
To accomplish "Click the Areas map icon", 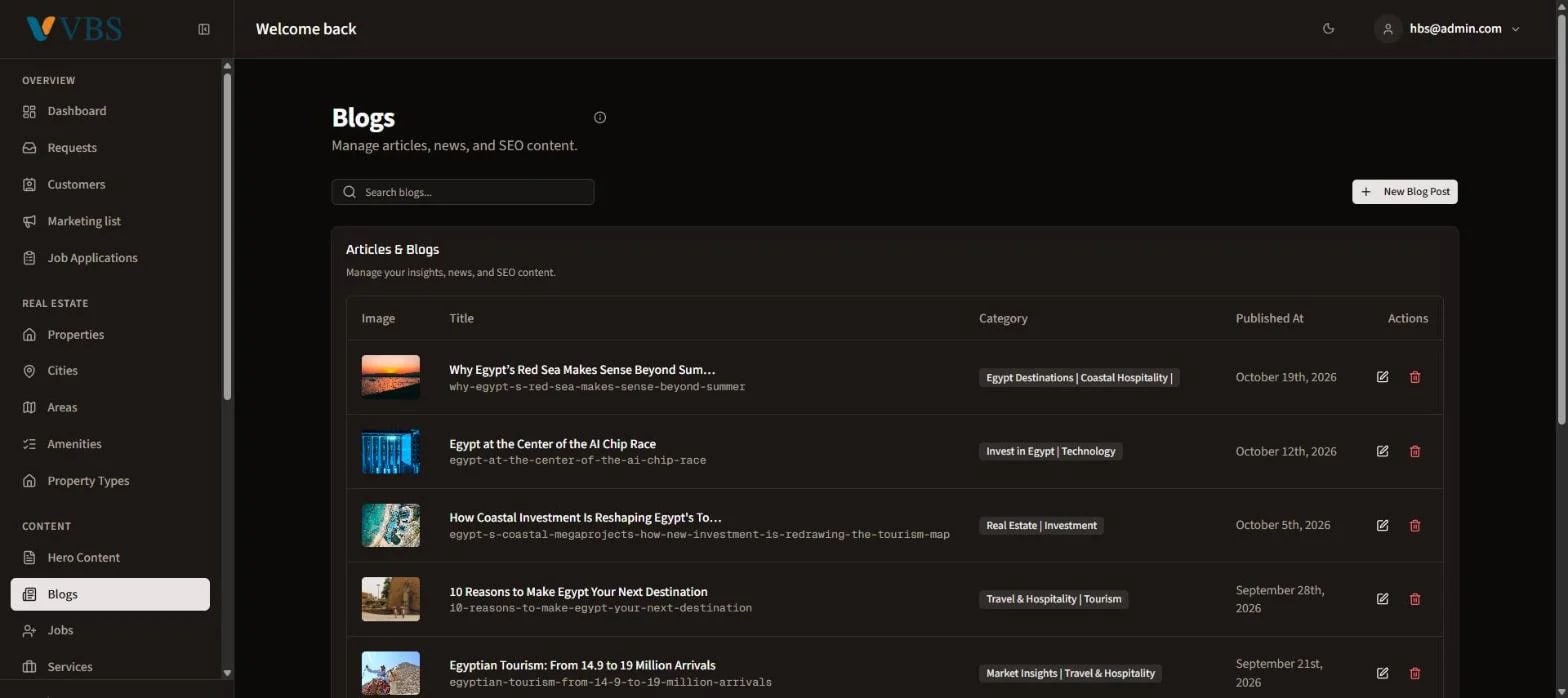I will (x=29, y=407).
